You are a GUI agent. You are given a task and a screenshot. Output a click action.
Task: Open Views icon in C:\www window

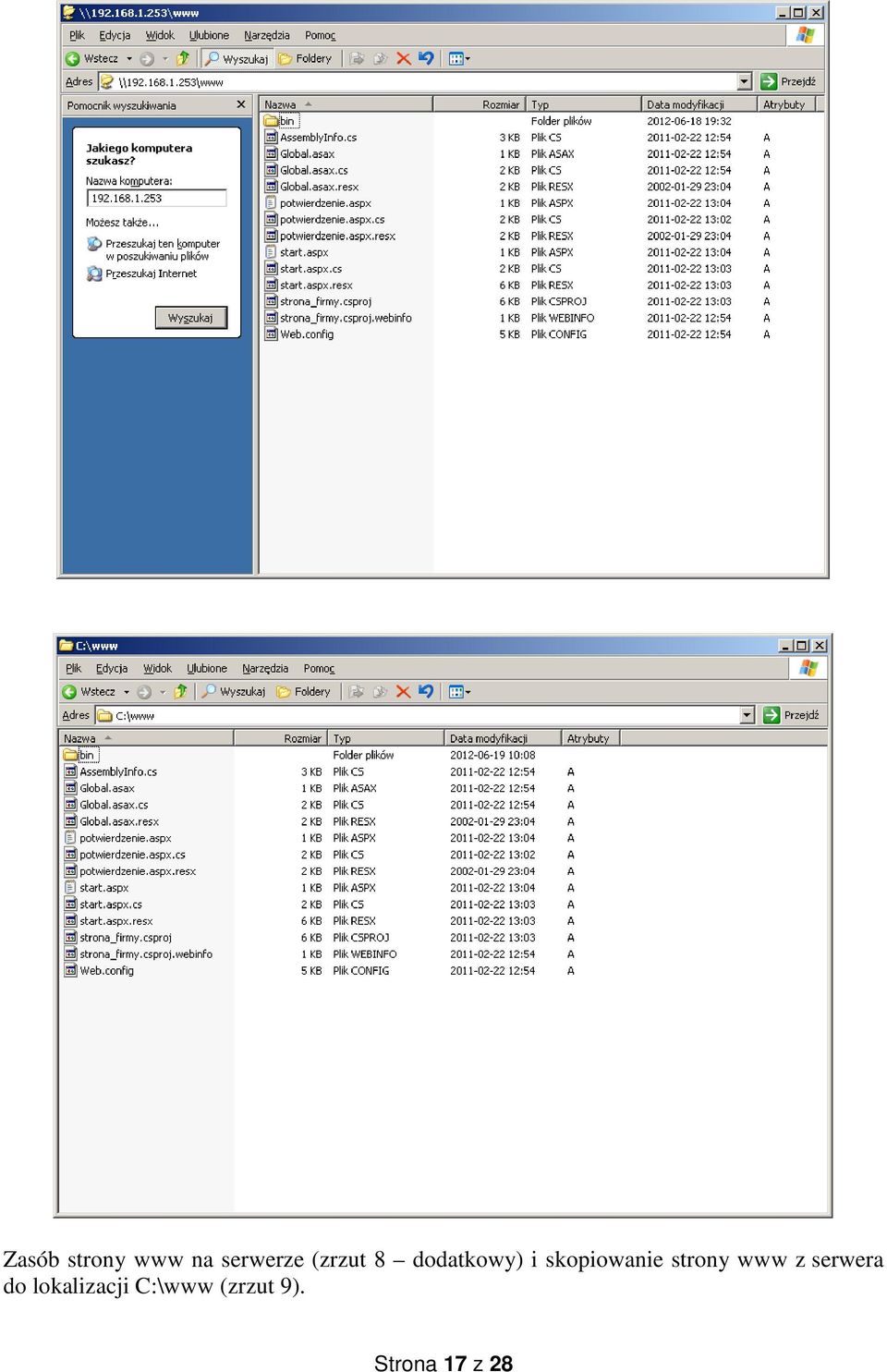point(456,691)
